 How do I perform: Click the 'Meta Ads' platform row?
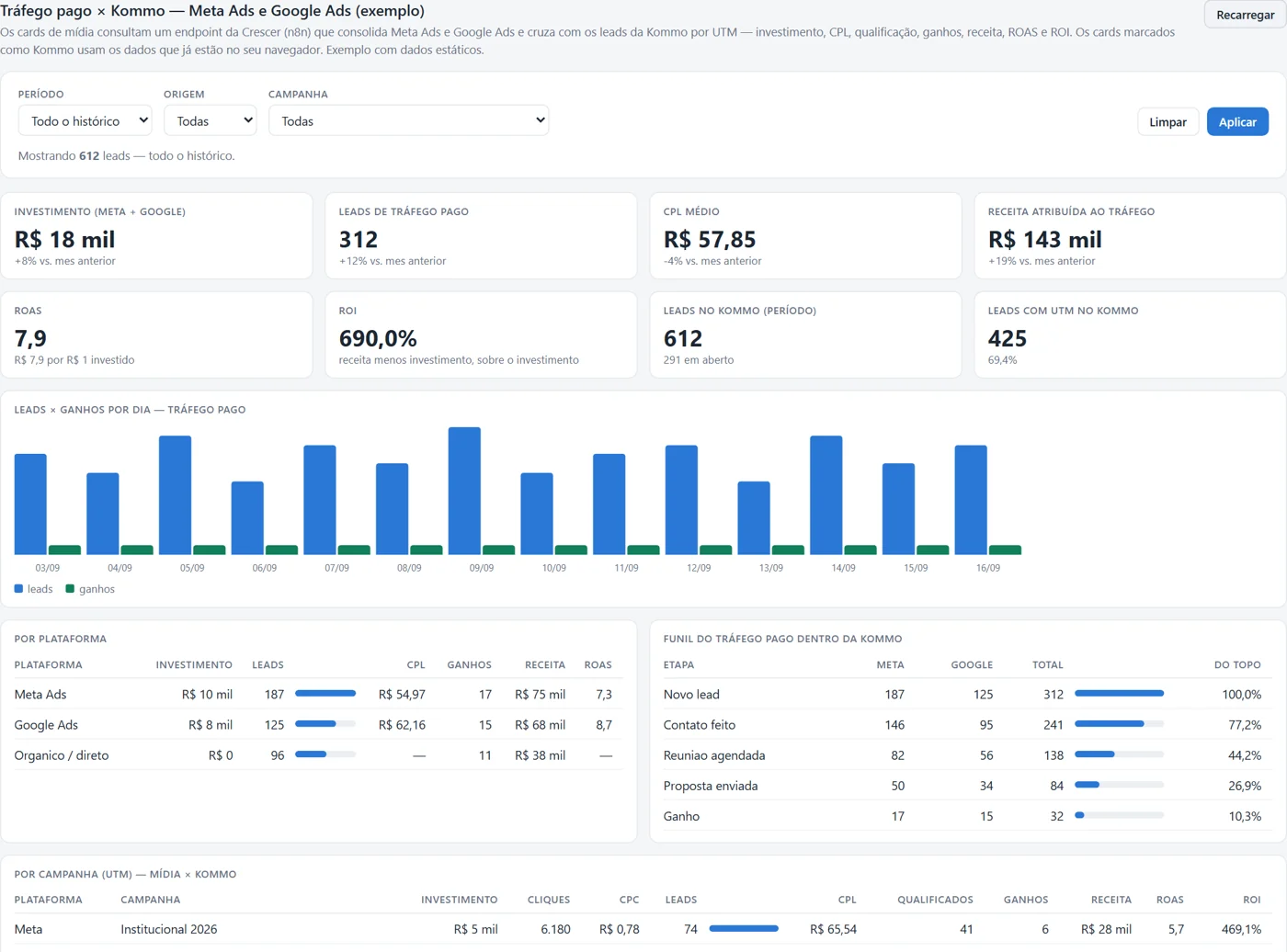(318, 694)
